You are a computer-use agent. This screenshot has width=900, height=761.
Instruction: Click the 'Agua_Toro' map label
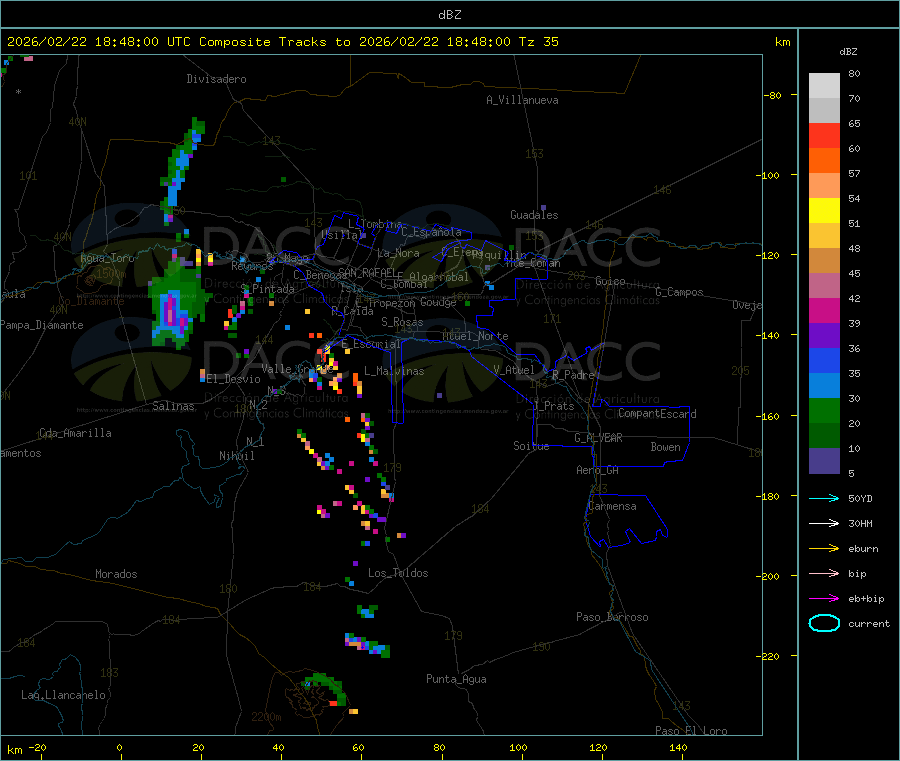(x=107, y=258)
